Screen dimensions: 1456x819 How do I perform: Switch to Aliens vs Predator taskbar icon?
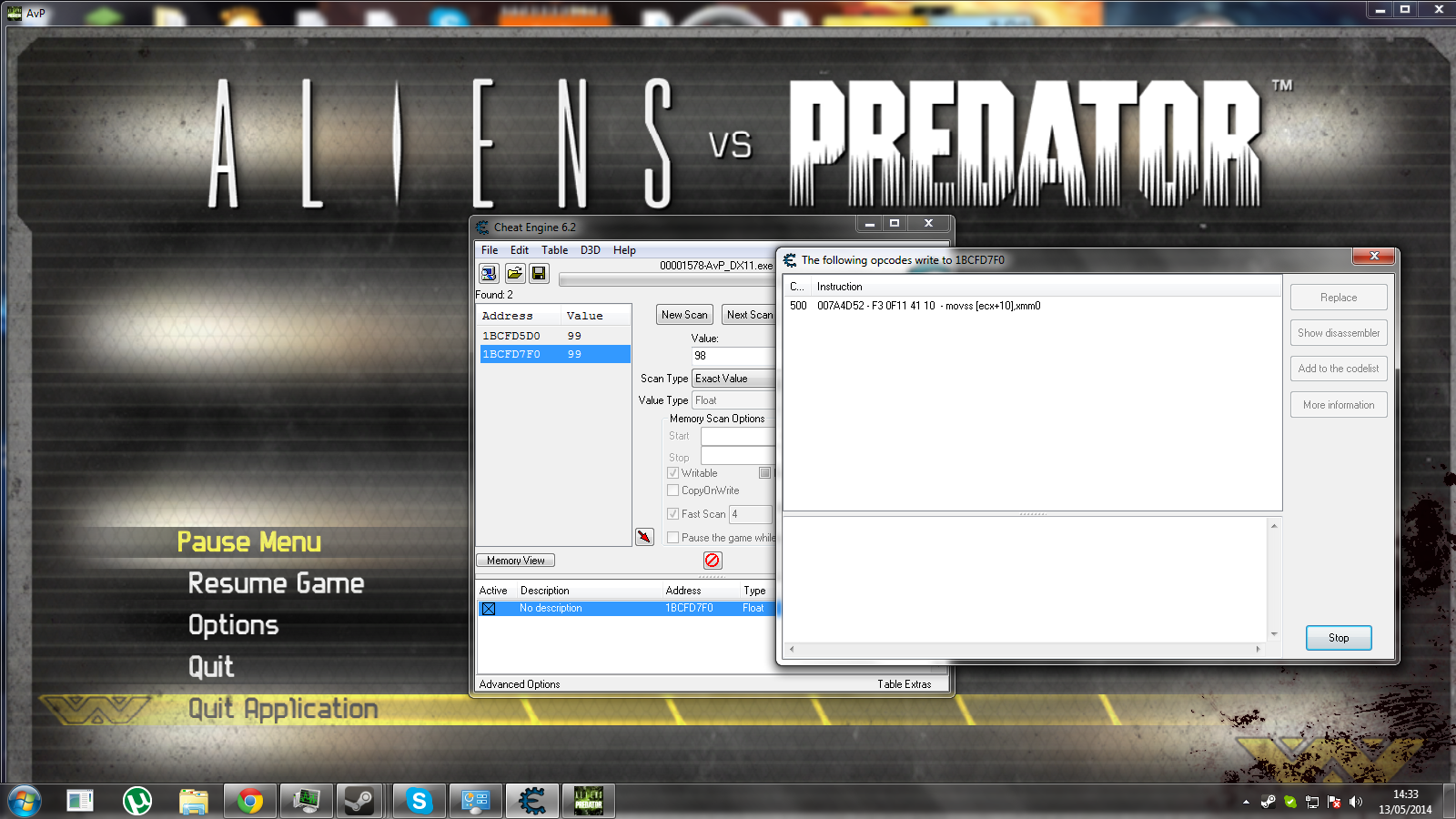[589, 801]
